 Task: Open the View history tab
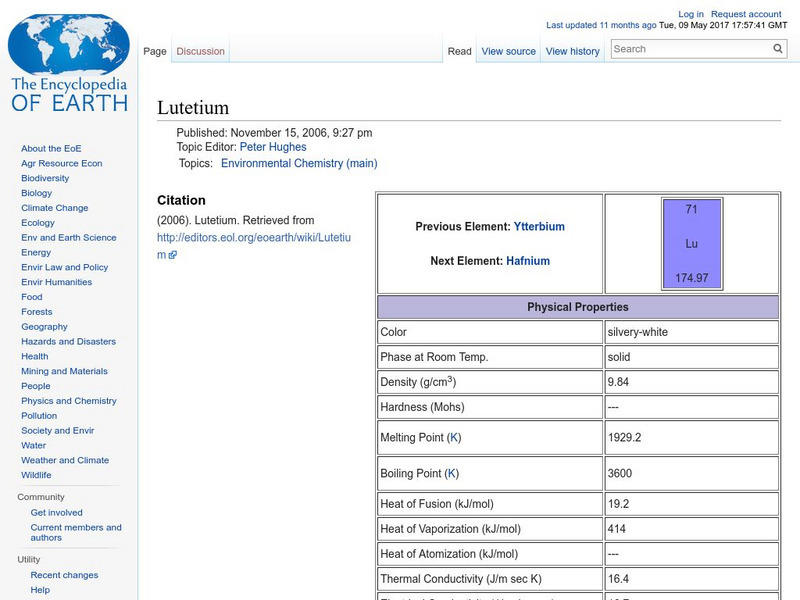(572, 51)
